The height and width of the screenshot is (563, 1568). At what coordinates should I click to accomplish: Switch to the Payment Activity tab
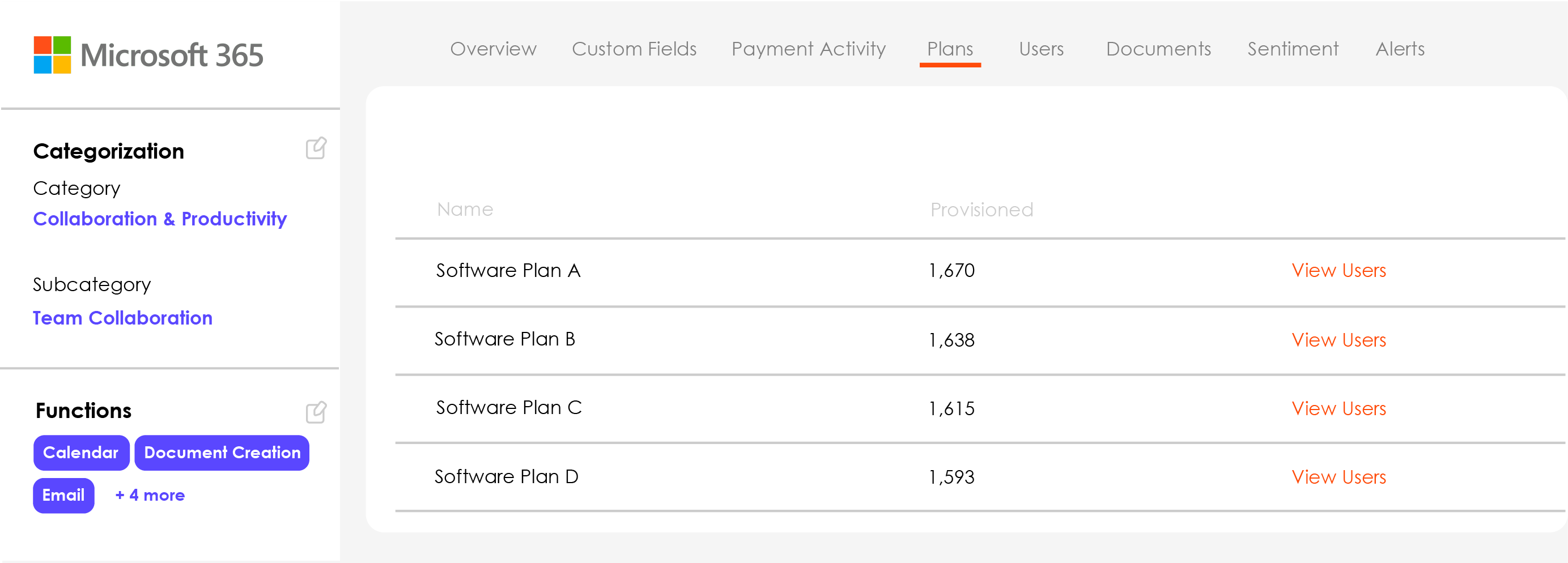click(808, 49)
